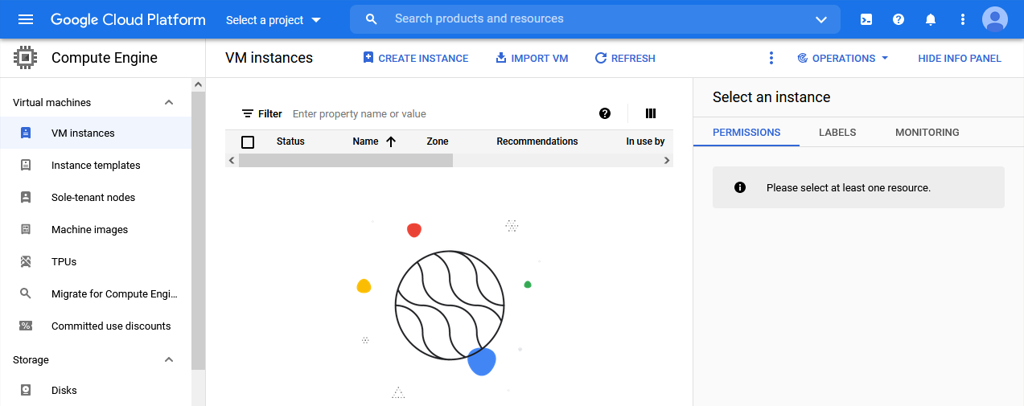
Task: Open more actions next to Operations
Action: tap(771, 58)
